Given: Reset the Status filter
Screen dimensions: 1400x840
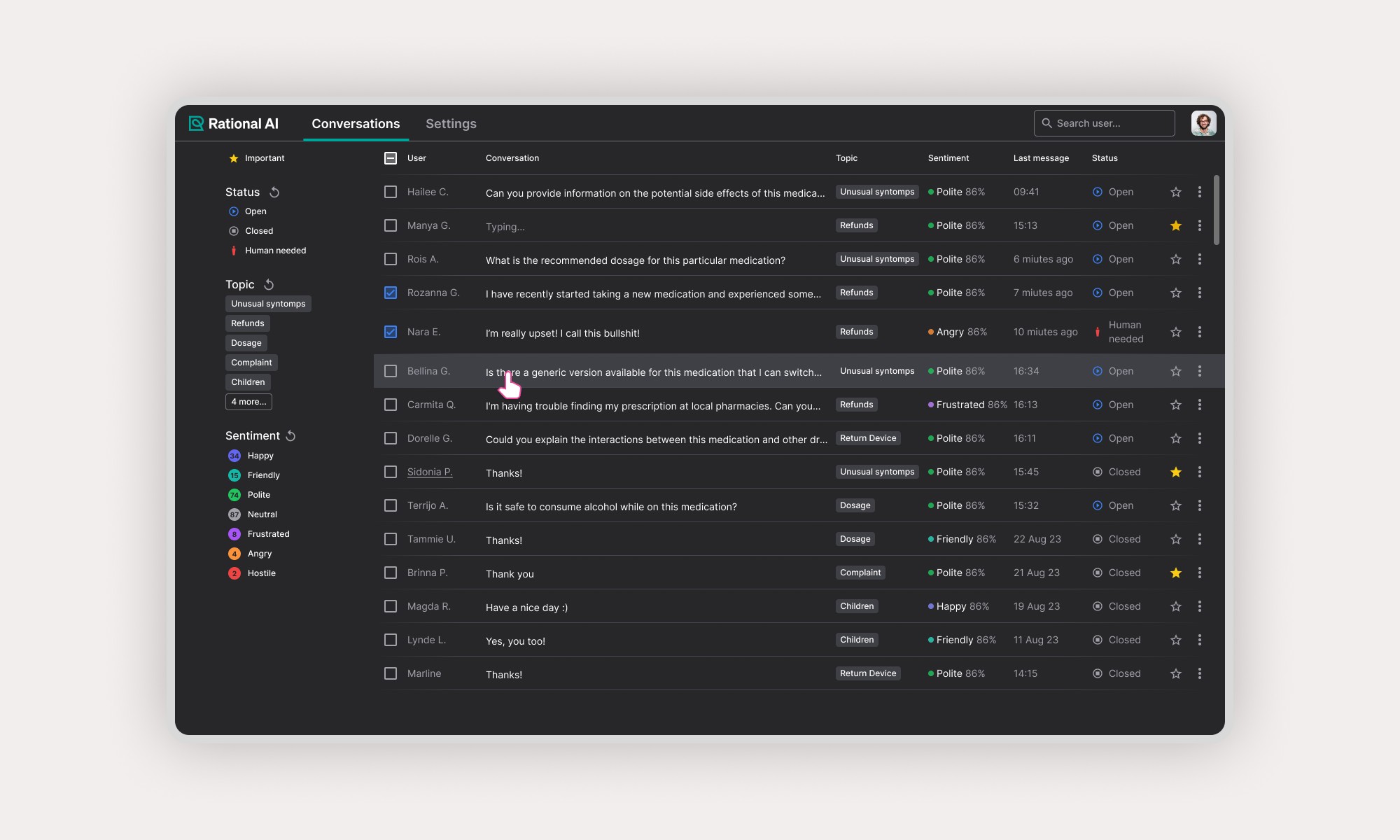Looking at the screenshot, I should [274, 192].
